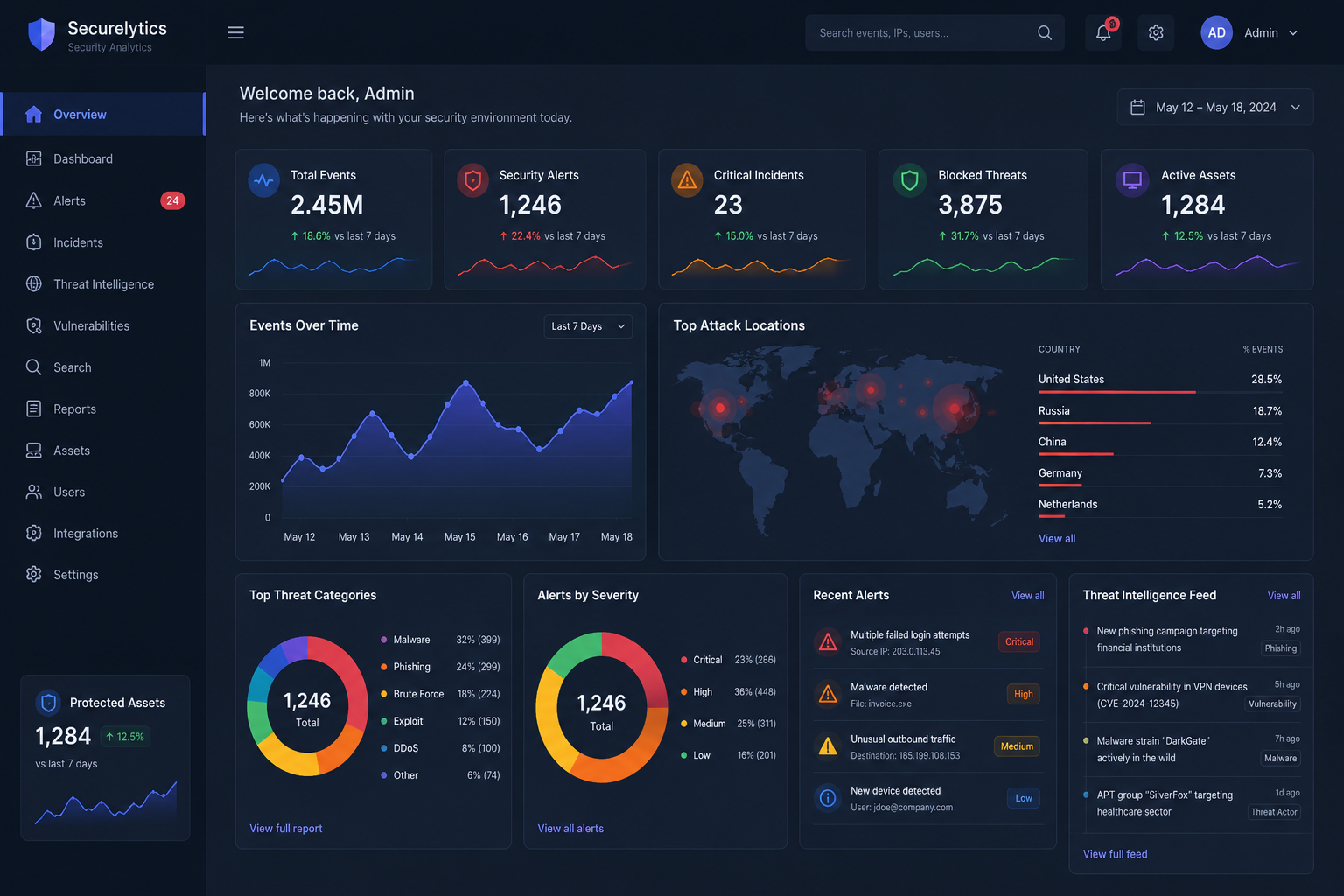Click the Russia country row
Image resolution: width=1344 pixels, height=896 pixels.
coord(1160,412)
